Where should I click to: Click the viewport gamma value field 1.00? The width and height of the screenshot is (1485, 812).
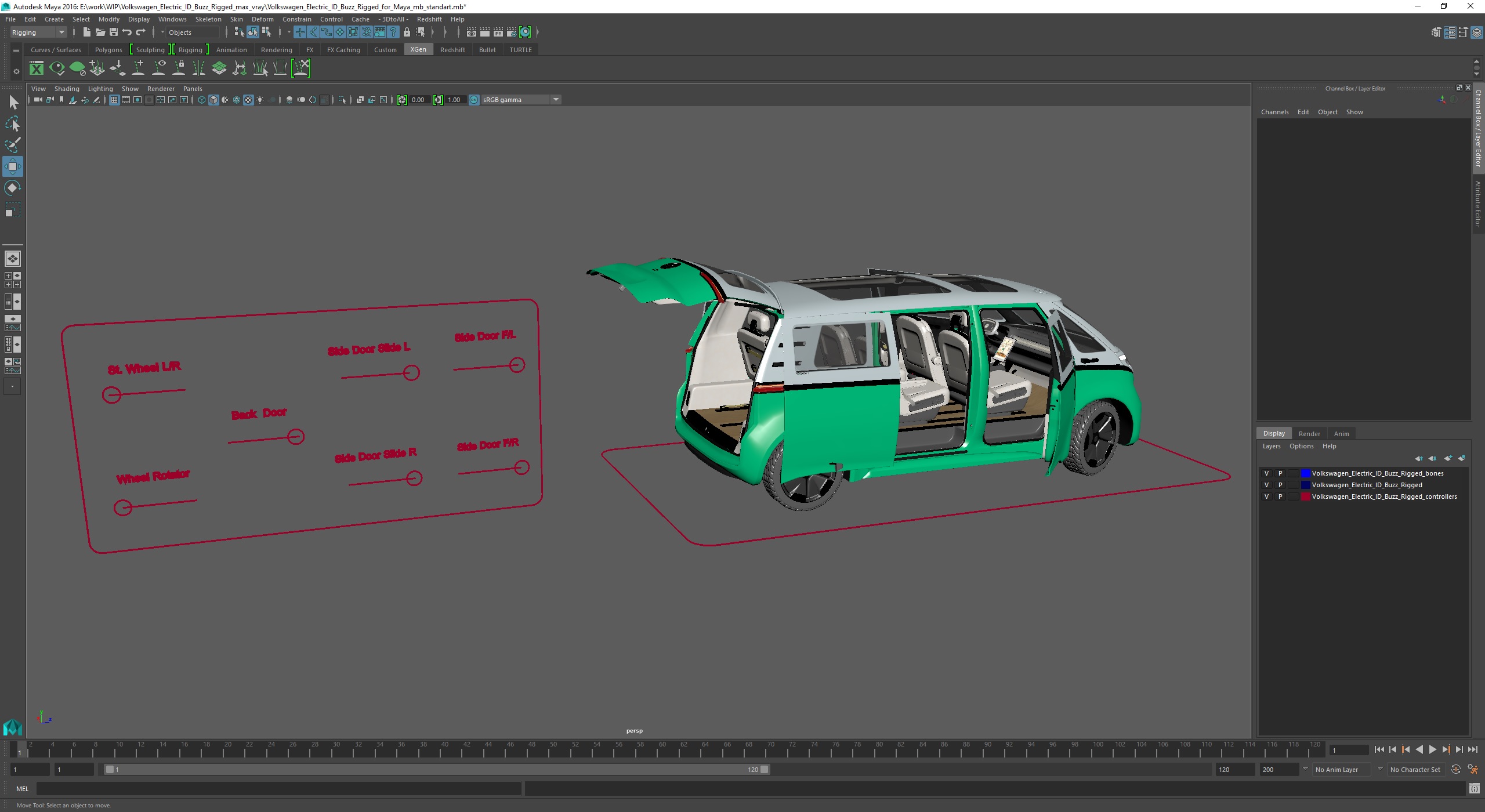455,100
